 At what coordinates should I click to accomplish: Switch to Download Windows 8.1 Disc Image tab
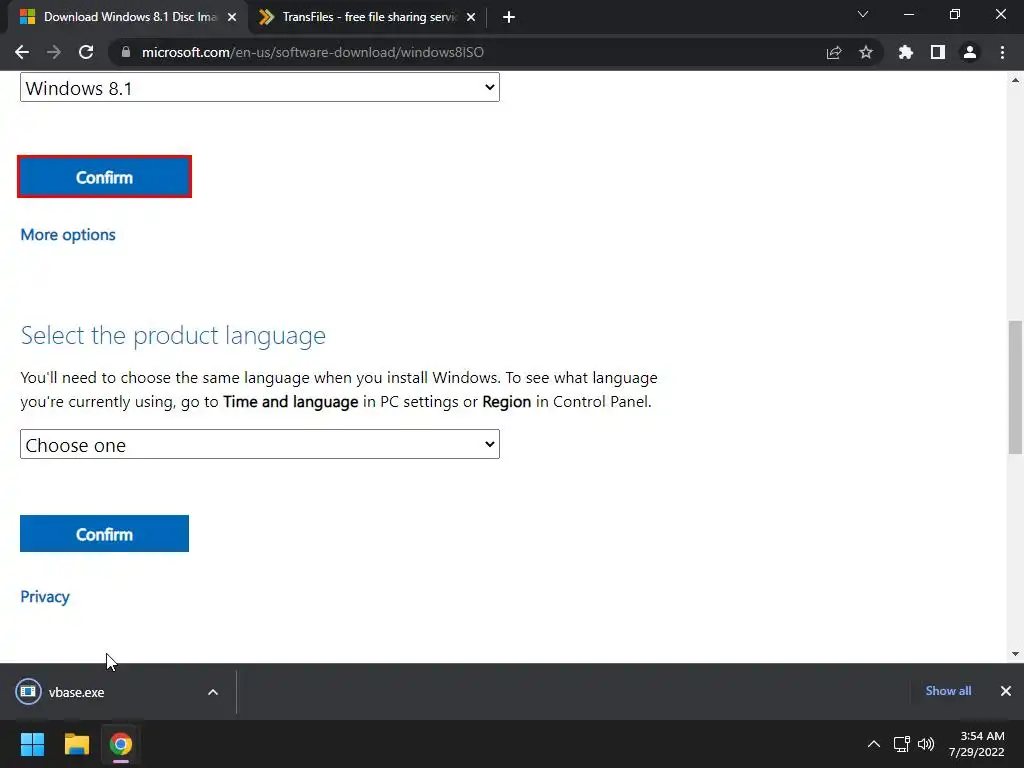tap(129, 17)
